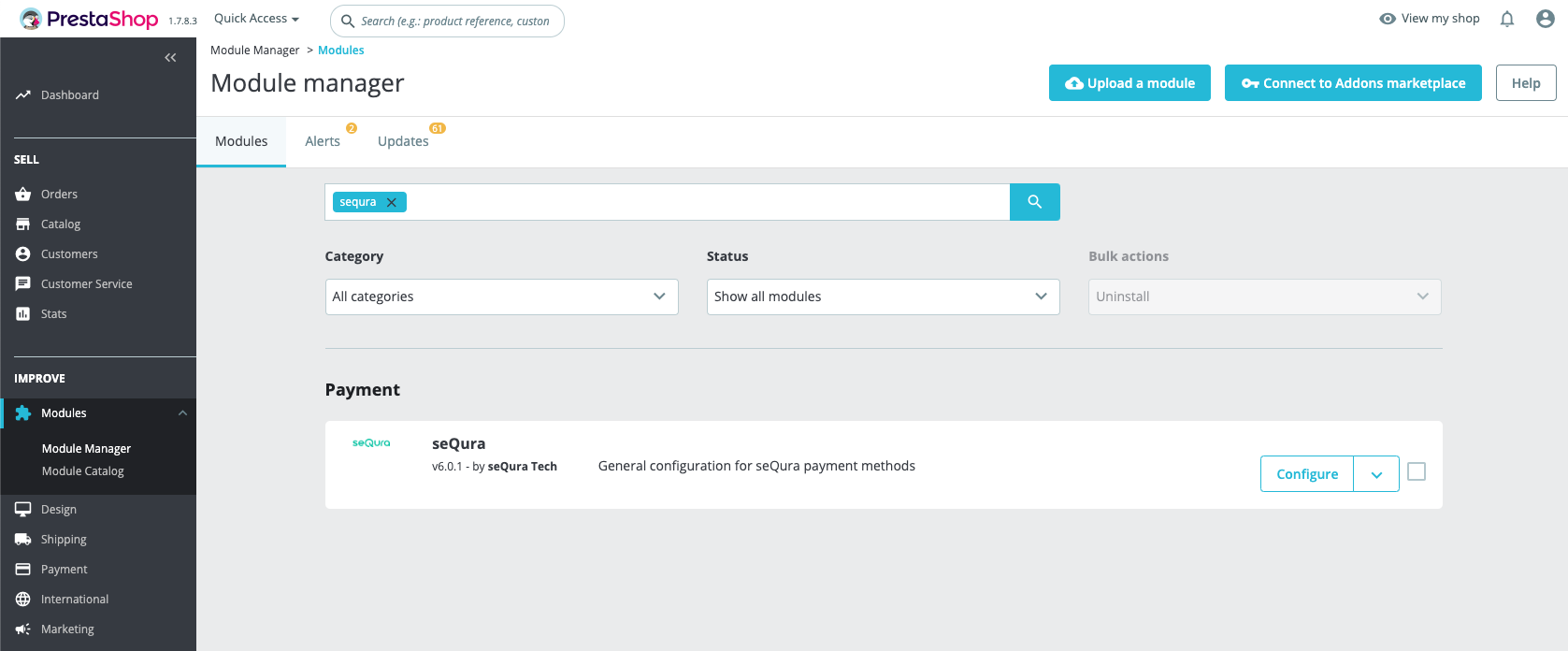Click the seQura module logo
The height and width of the screenshot is (651, 1568).
371,443
